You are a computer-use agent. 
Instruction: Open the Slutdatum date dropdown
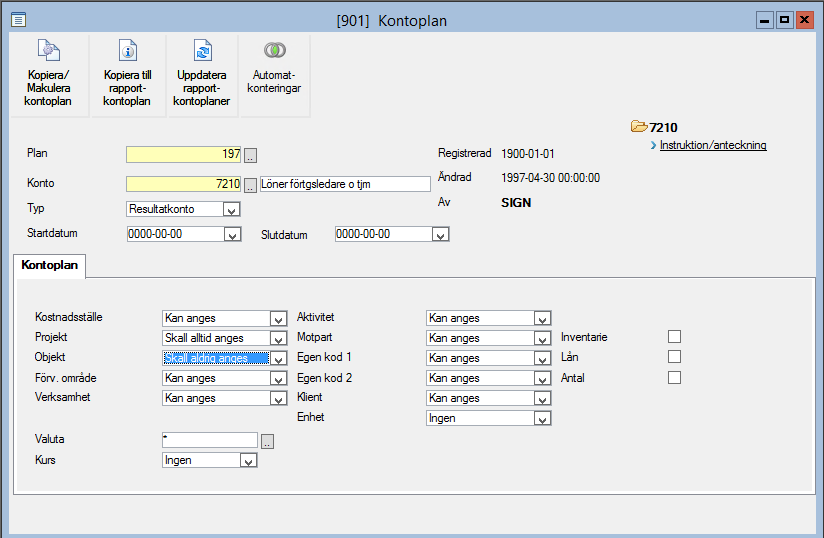pos(440,235)
